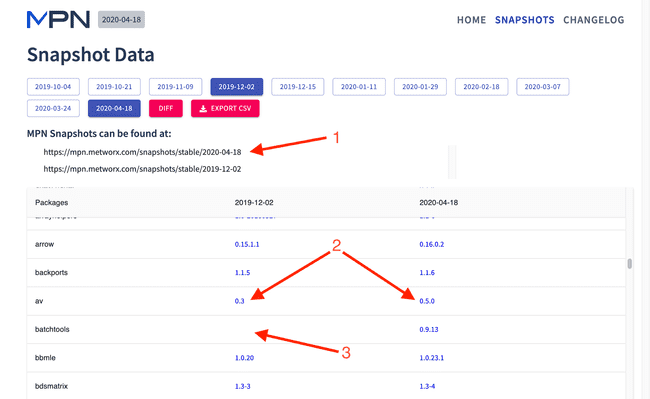This screenshot has height=399, width=650.
Task: Click the arrow package name
Action: [x=44, y=244]
